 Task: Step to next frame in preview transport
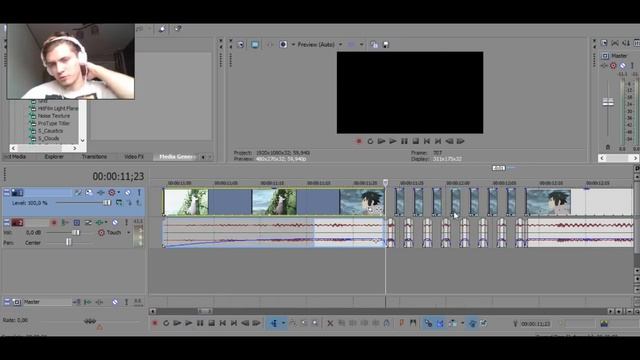(x=460, y=141)
